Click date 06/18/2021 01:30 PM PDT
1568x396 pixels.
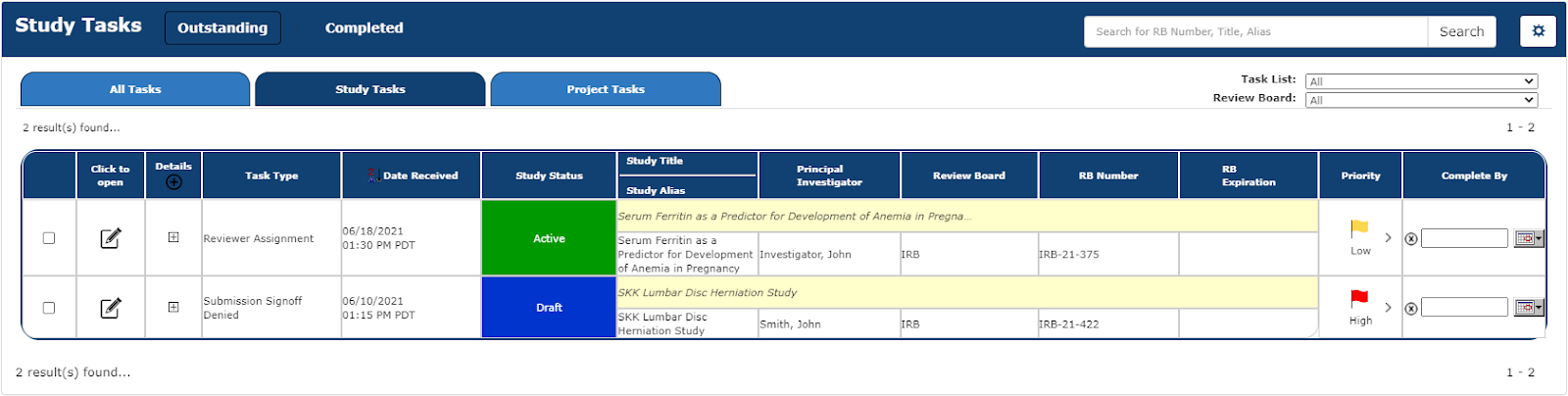click(x=378, y=238)
